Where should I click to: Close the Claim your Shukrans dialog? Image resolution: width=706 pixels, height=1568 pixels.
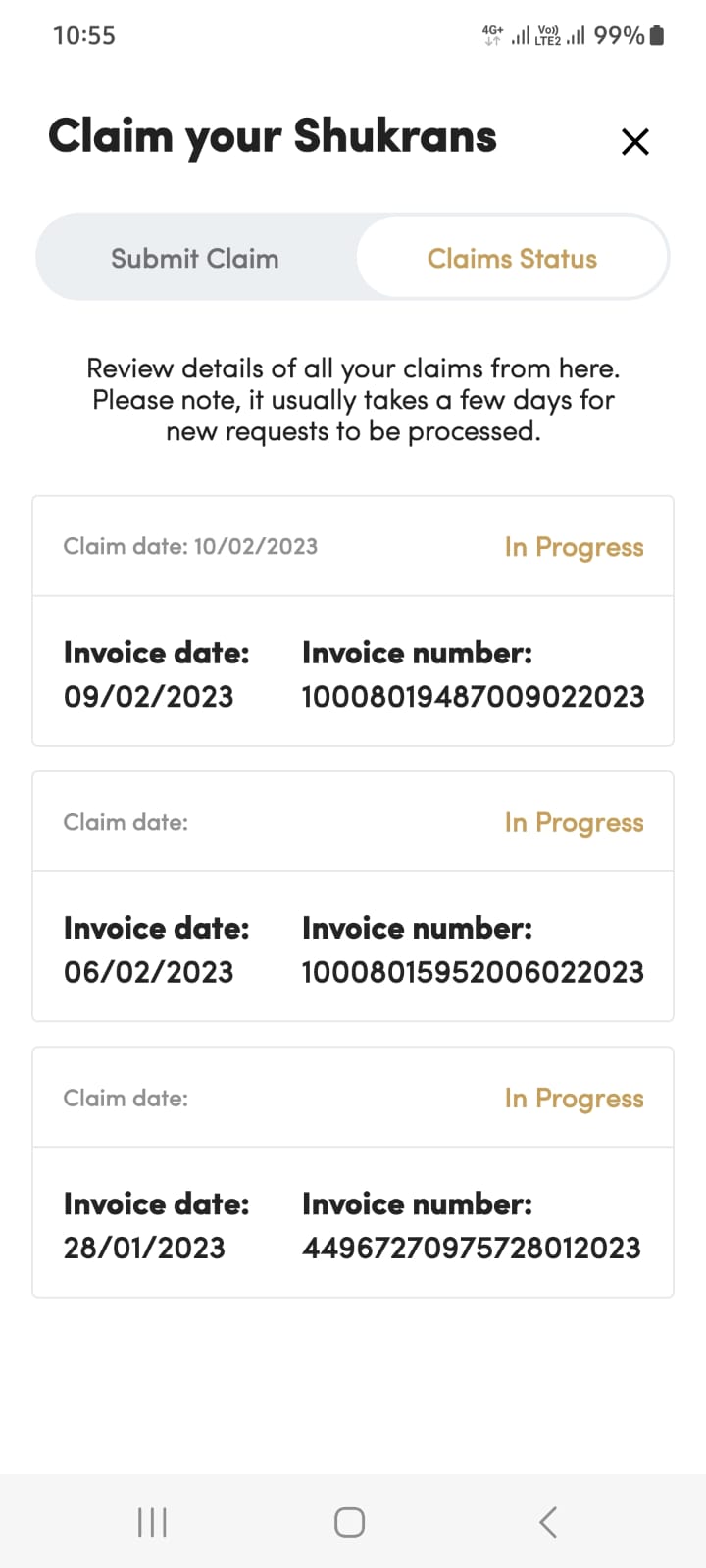point(635,142)
